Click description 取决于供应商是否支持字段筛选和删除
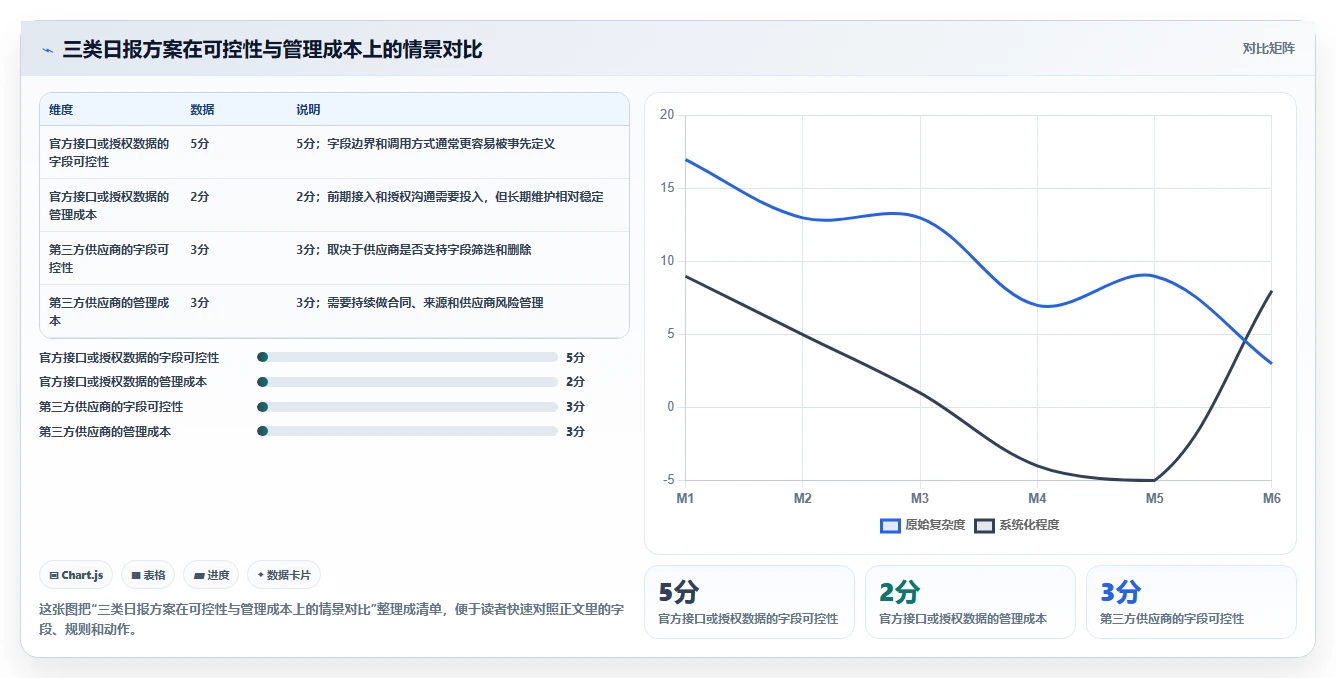1336x678 pixels. (x=429, y=249)
